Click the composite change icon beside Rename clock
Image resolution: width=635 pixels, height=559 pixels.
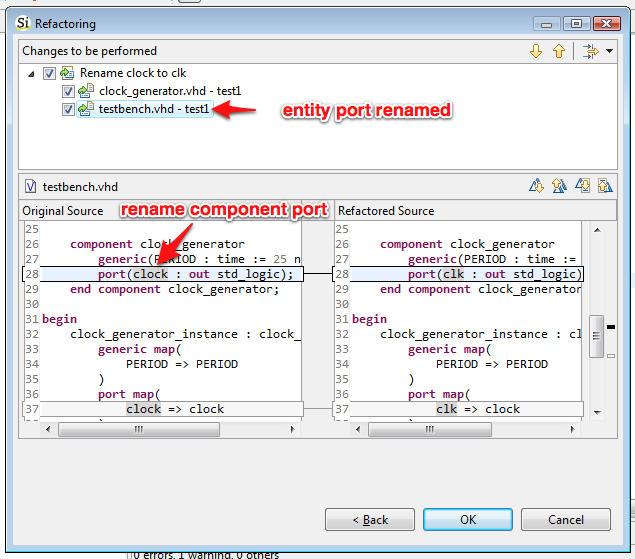[67, 73]
